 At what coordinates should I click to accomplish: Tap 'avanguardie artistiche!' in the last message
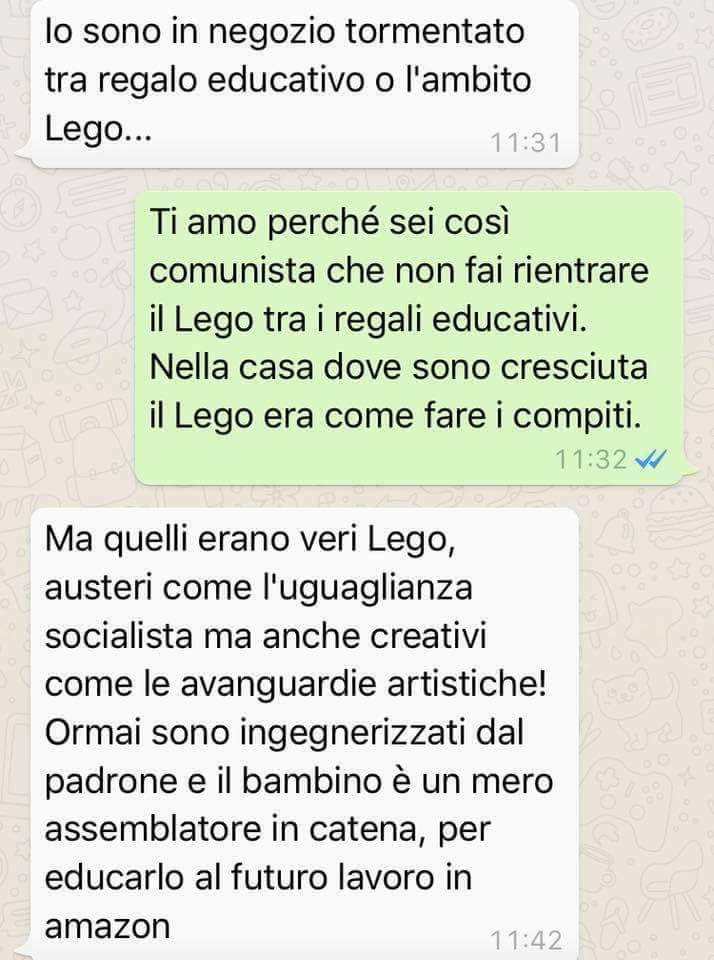pyautogui.click(x=363, y=684)
